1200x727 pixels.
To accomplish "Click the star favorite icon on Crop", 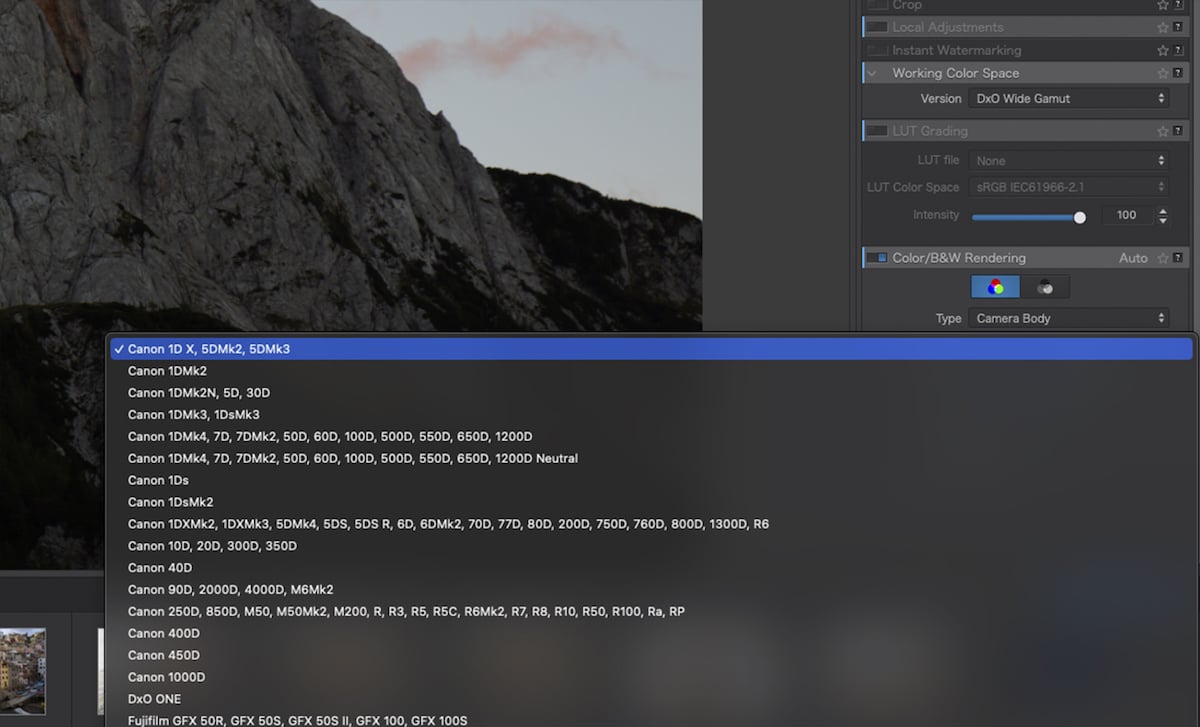I will pyautogui.click(x=1160, y=6).
